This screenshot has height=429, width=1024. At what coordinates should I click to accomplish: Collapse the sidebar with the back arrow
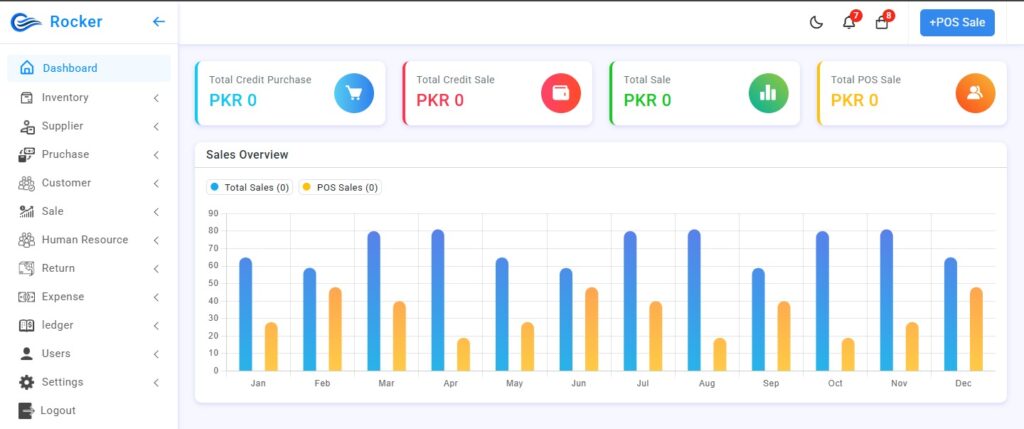point(158,22)
